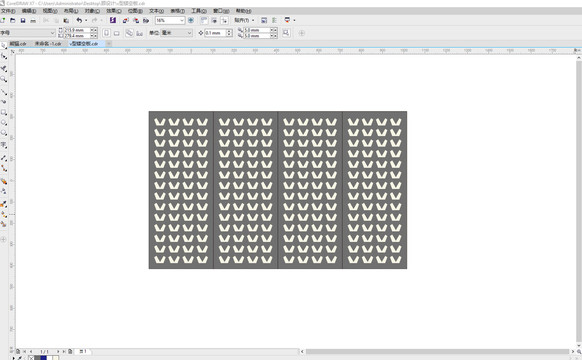Select the Color Eyedropper tool
This screenshot has height=360, width=582.
[4, 204]
